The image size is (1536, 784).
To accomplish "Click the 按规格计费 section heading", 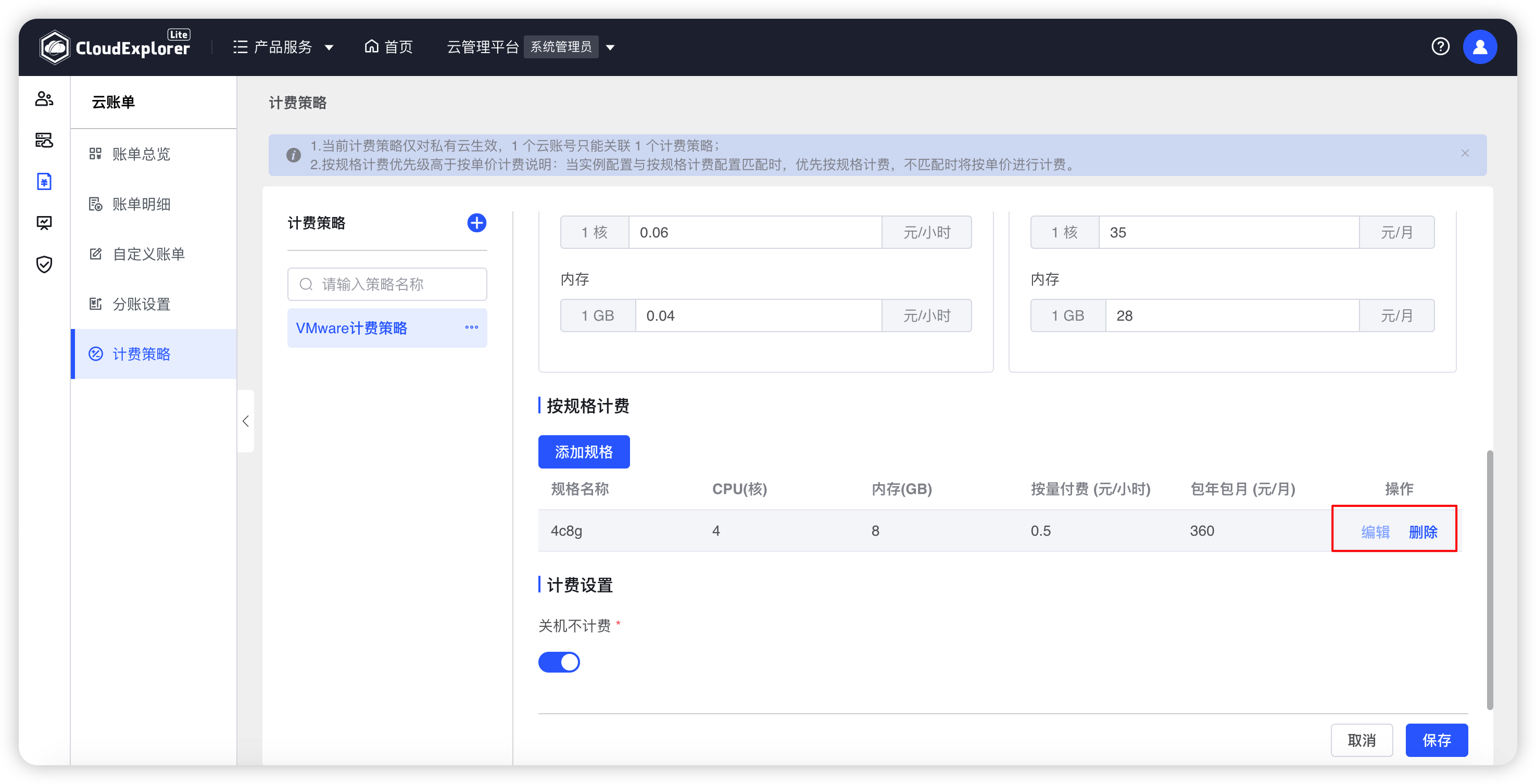I will (587, 406).
